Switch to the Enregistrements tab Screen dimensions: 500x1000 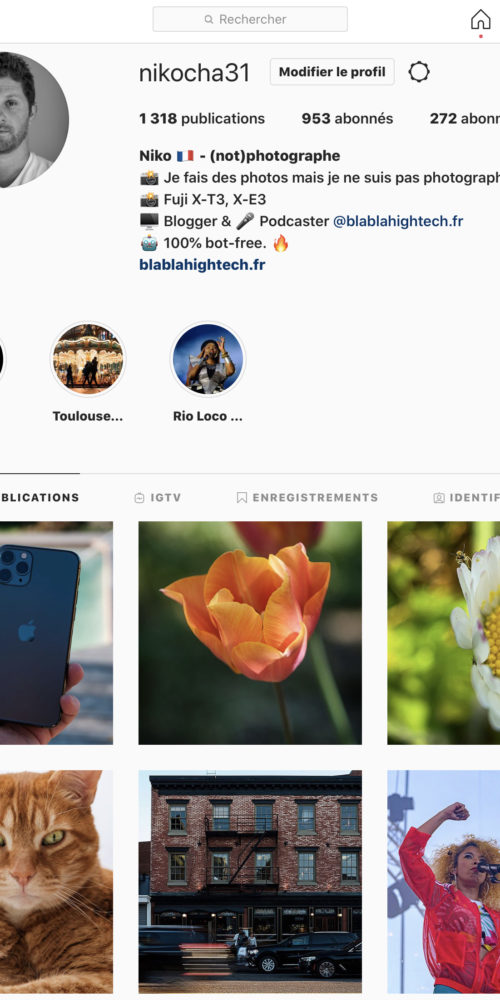tap(307, 497)
